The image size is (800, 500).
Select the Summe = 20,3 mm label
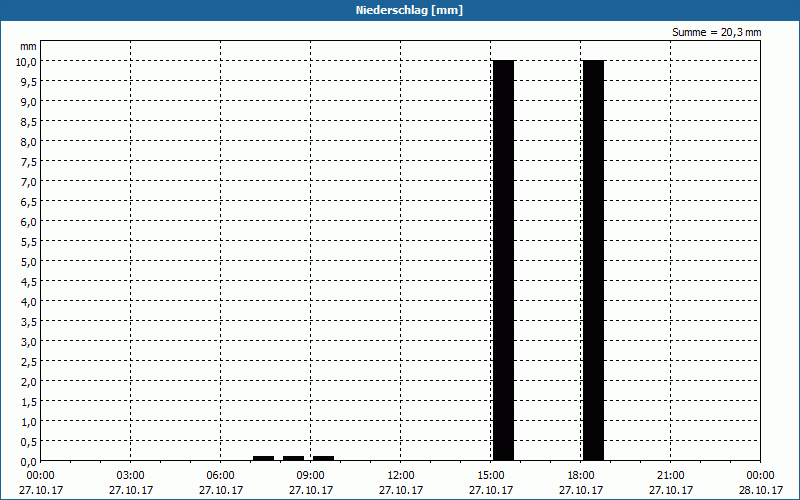click(716, 33)
